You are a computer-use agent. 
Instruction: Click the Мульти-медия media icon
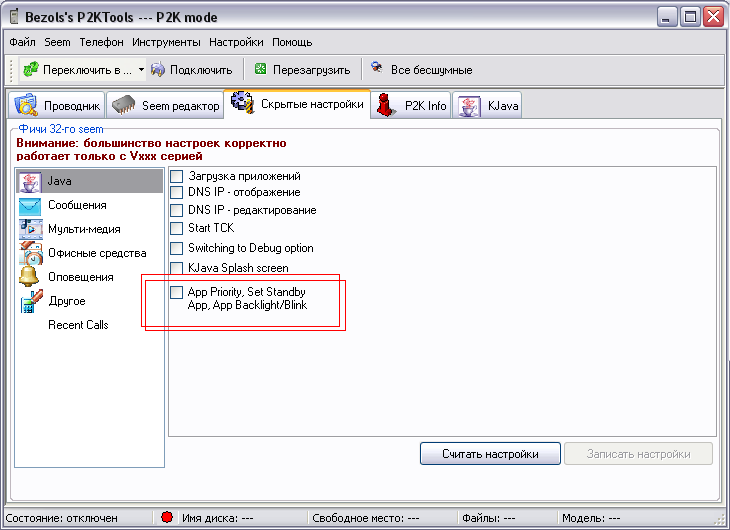point(31,229)
